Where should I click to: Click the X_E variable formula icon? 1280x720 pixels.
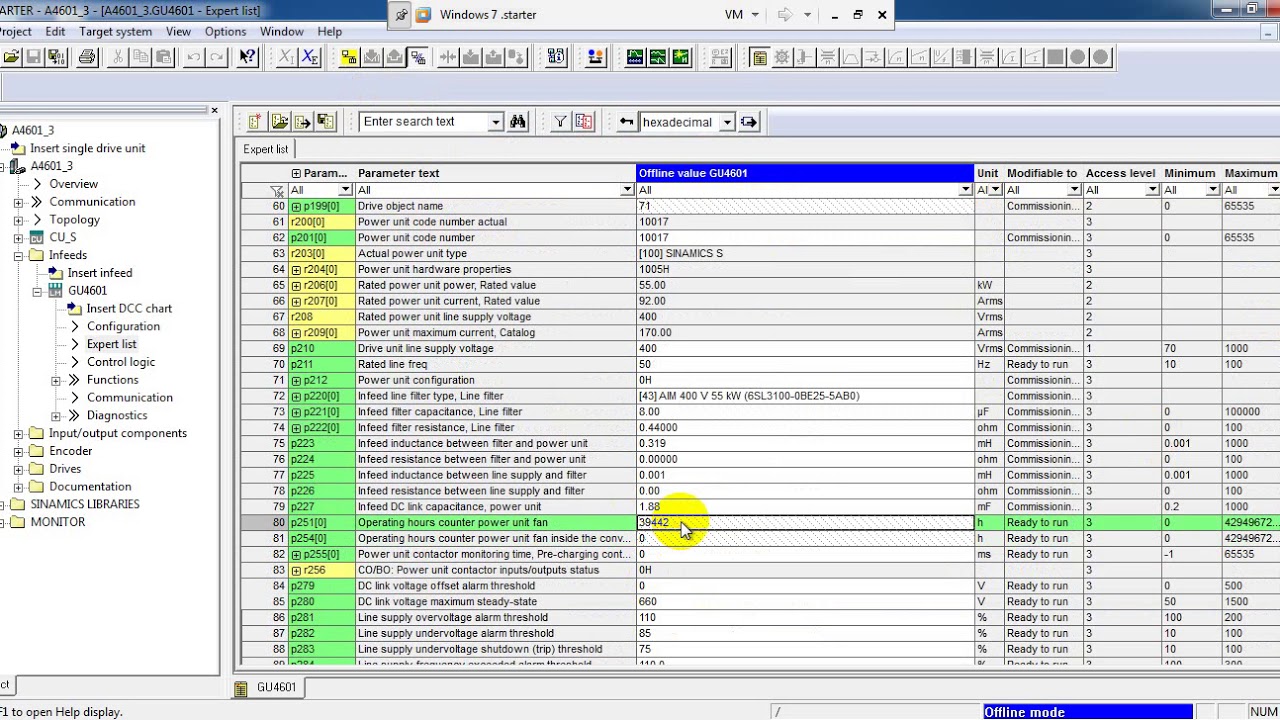(310, 57)
